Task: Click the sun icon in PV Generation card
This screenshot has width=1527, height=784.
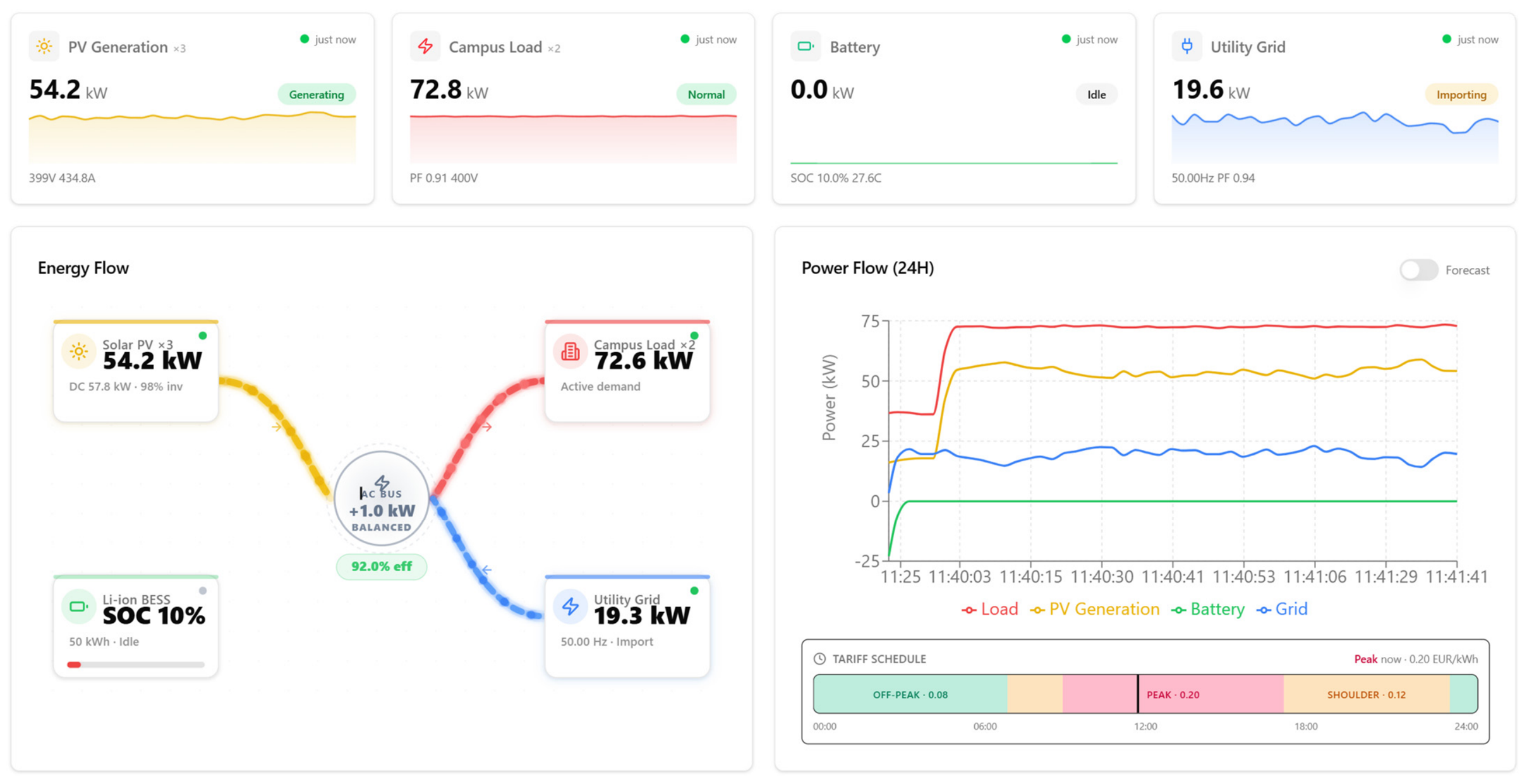Action: (x=44, y=47)
